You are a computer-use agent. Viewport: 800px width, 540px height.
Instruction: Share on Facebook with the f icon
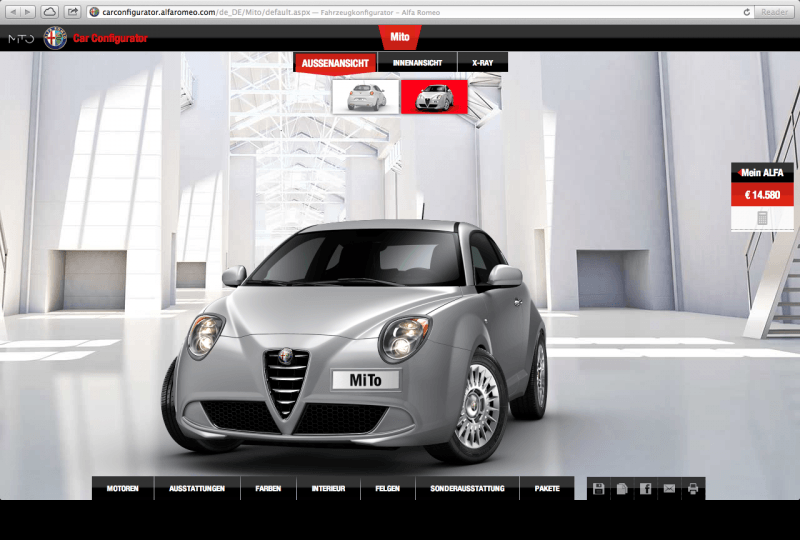coord(645,489)
